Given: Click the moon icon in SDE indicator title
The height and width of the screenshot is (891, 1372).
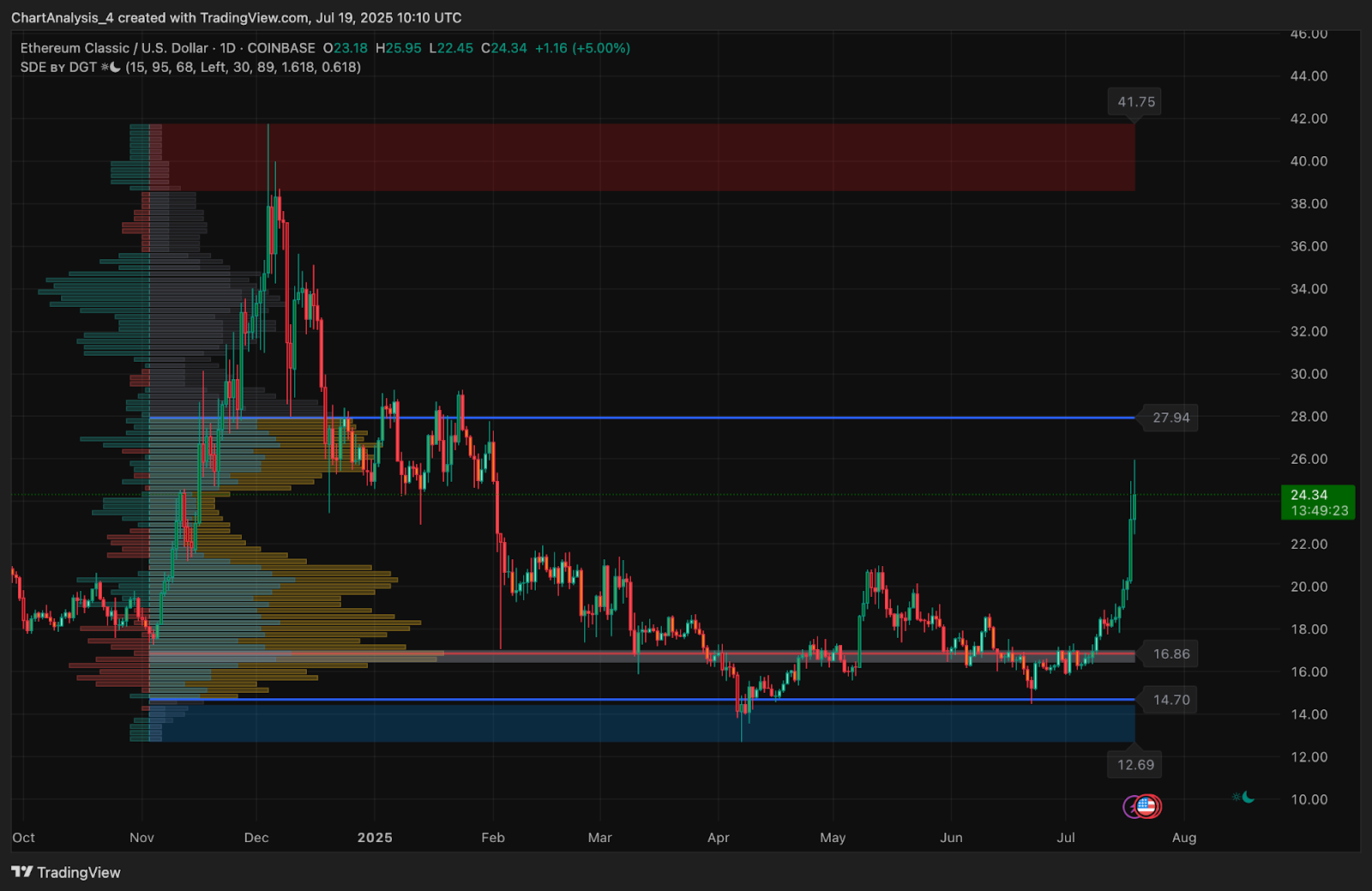Looking at the screenshot, I should click(115, 67).
